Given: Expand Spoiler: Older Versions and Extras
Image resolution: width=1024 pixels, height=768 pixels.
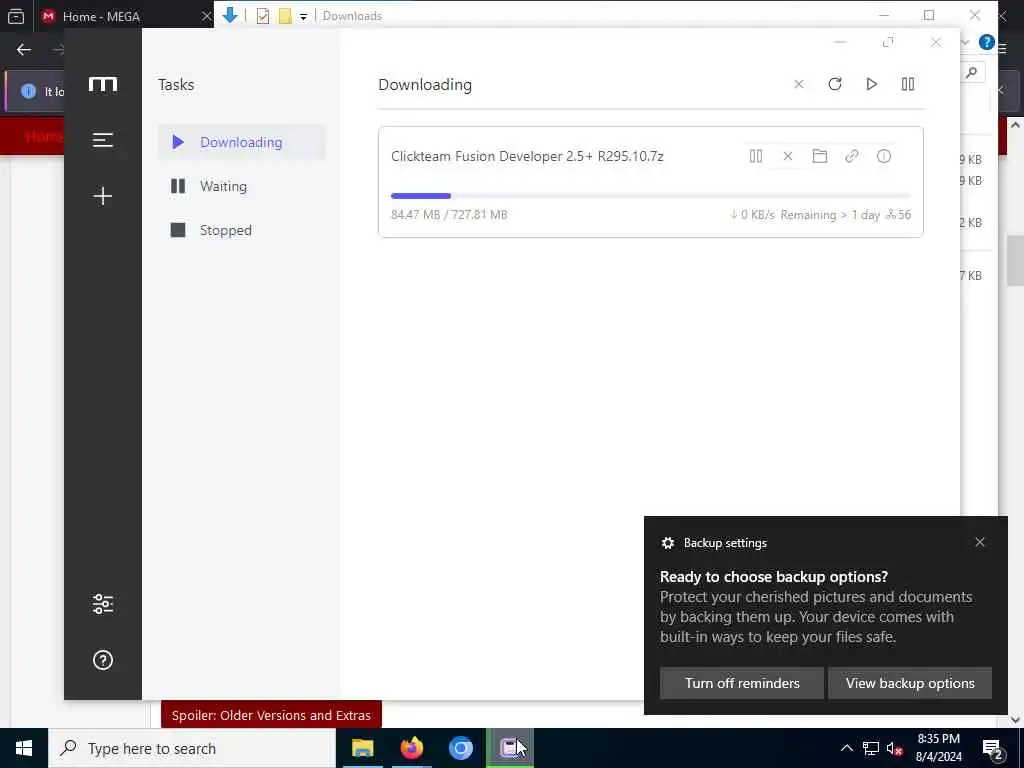Looking at the screenshot, I should 271,715.
